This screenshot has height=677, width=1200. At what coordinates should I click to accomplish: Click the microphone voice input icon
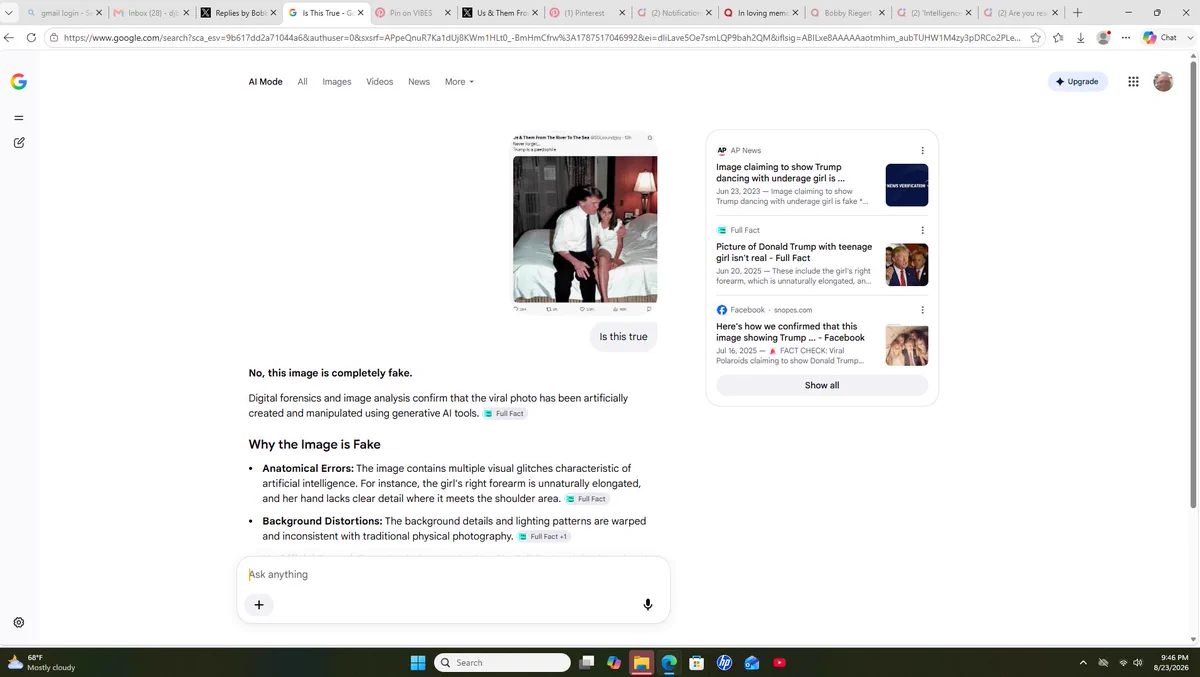[648, 604]
